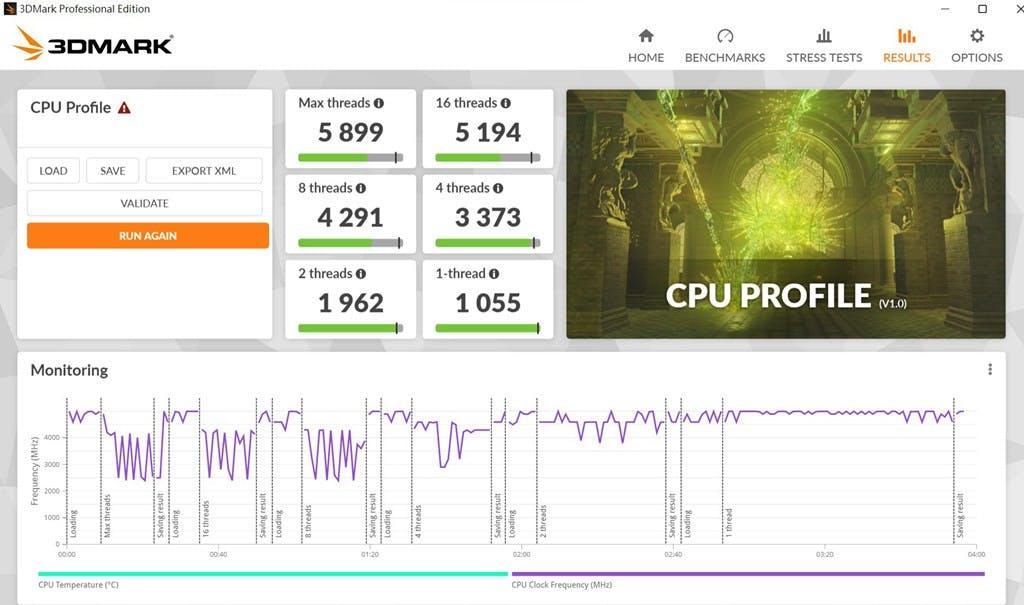This screenshot has width=1024, height=605.
Task: Open the Home tab
Action: [646, 46]
